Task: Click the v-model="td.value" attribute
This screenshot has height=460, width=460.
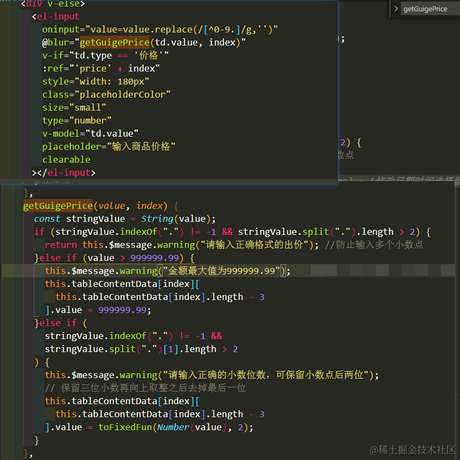Action: coord(90,133)
